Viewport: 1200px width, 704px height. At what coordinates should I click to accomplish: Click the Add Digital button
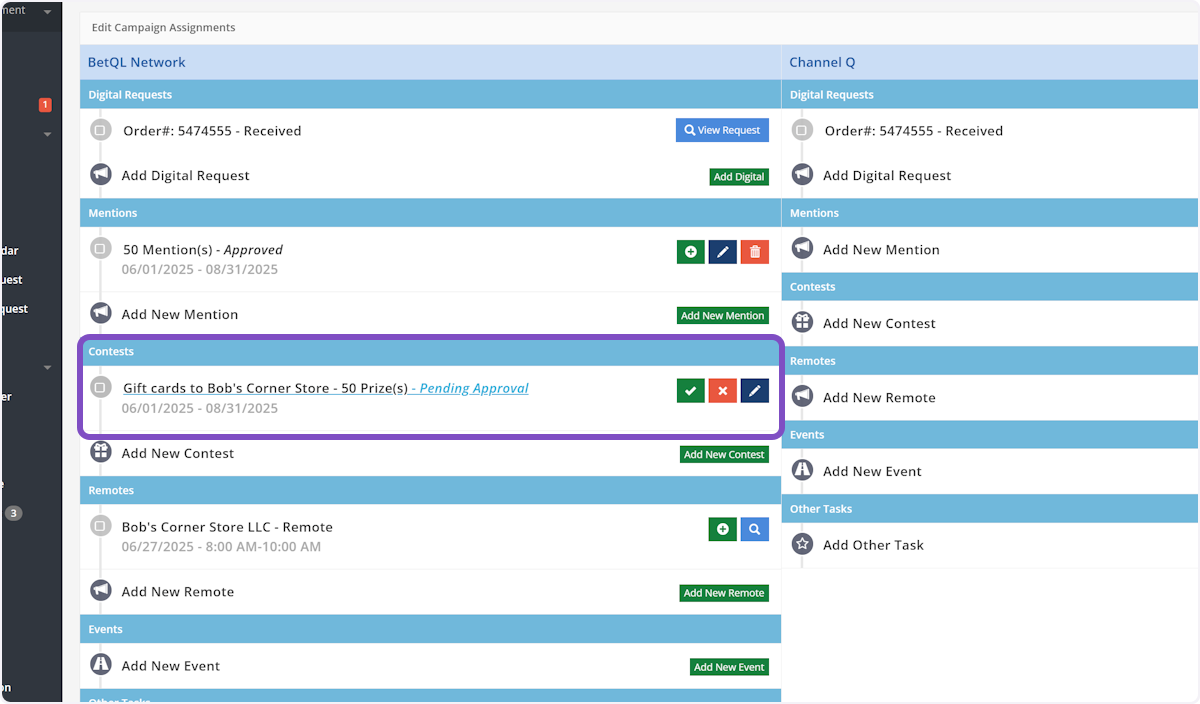(x=739, y=177)
